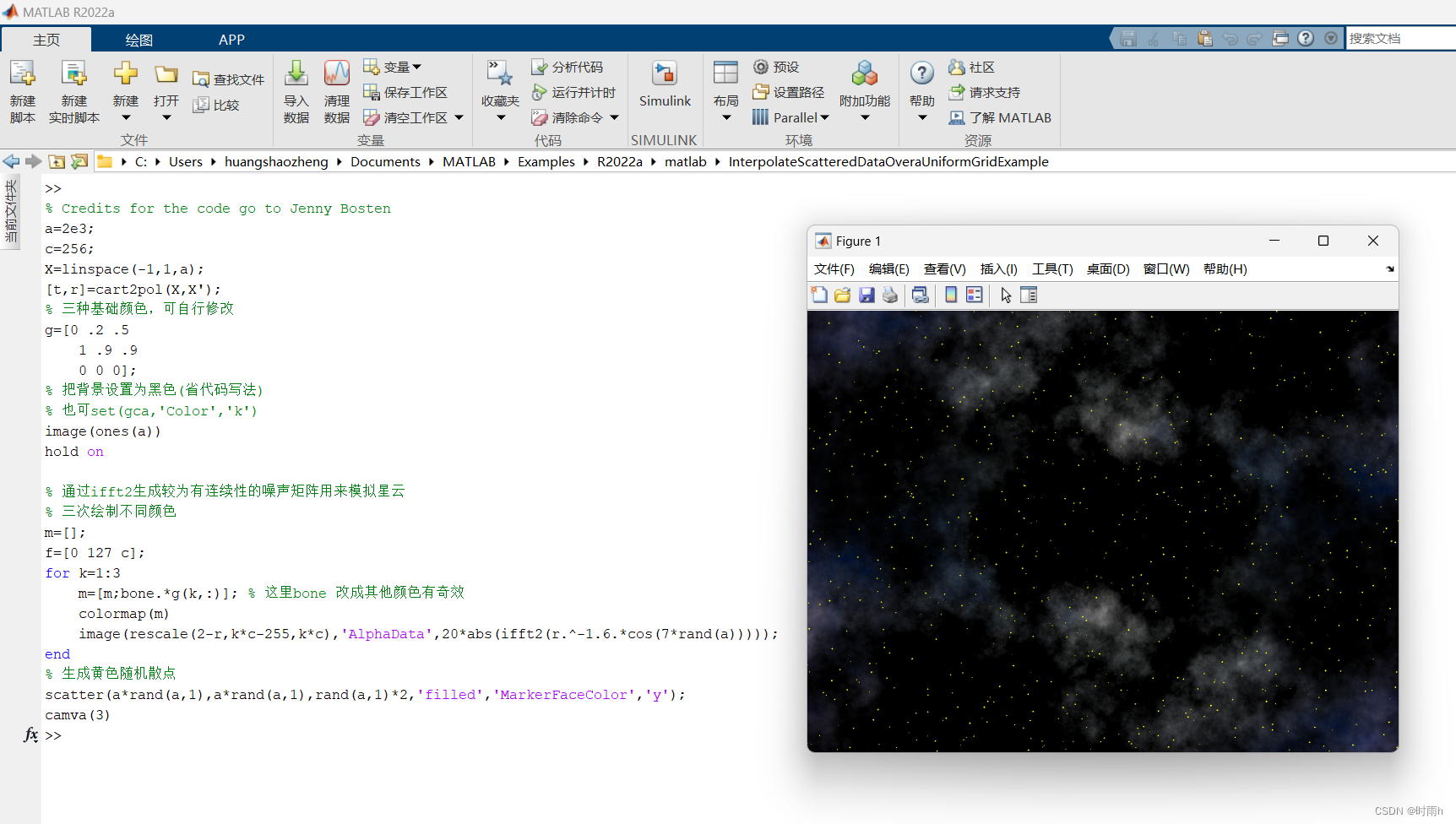Open the Layout (布局) dropdown
The image size is (1456, 824).
726,117
